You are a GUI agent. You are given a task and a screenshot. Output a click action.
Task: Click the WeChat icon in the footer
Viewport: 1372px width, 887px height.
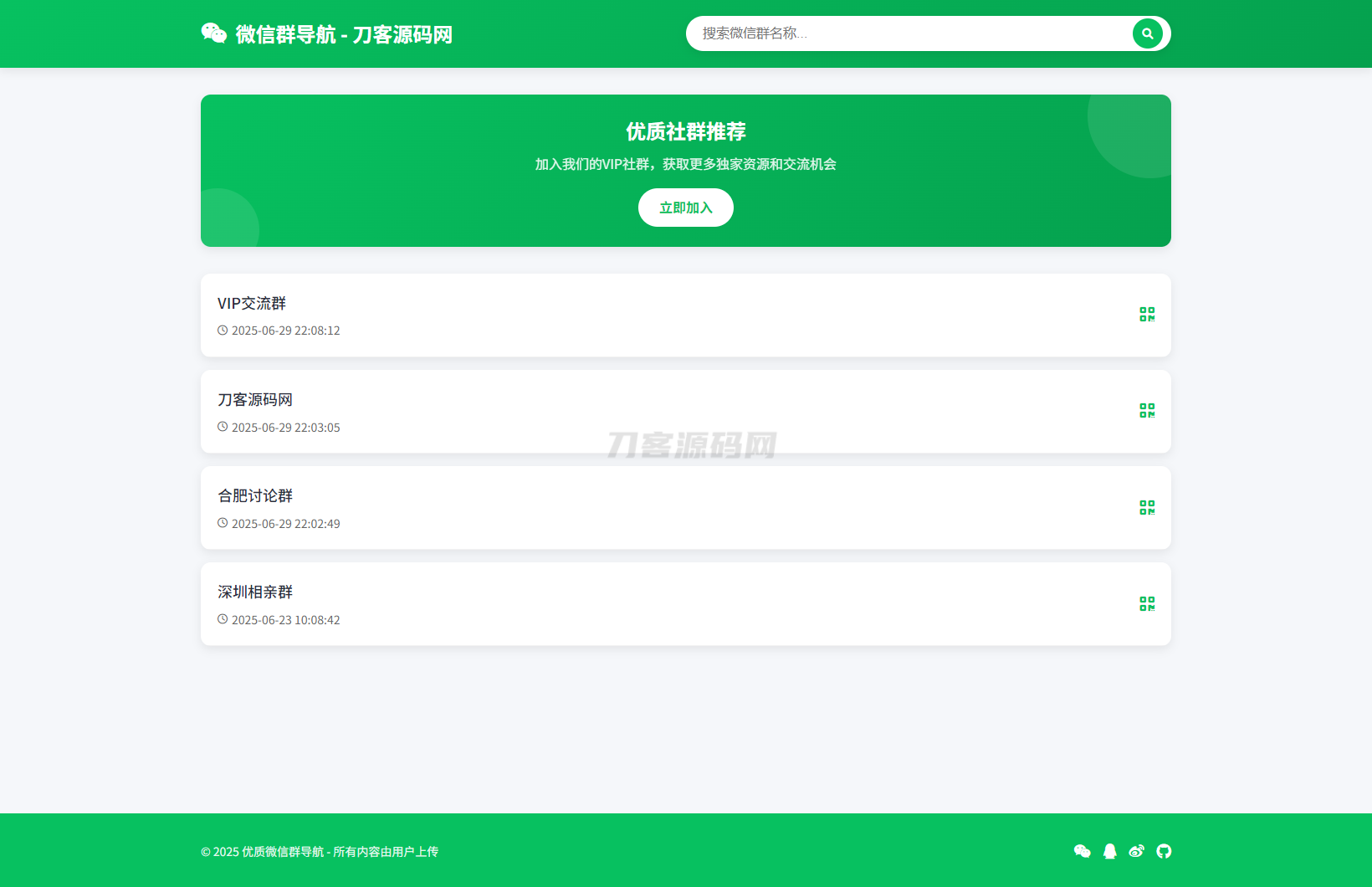(1083, 851)
